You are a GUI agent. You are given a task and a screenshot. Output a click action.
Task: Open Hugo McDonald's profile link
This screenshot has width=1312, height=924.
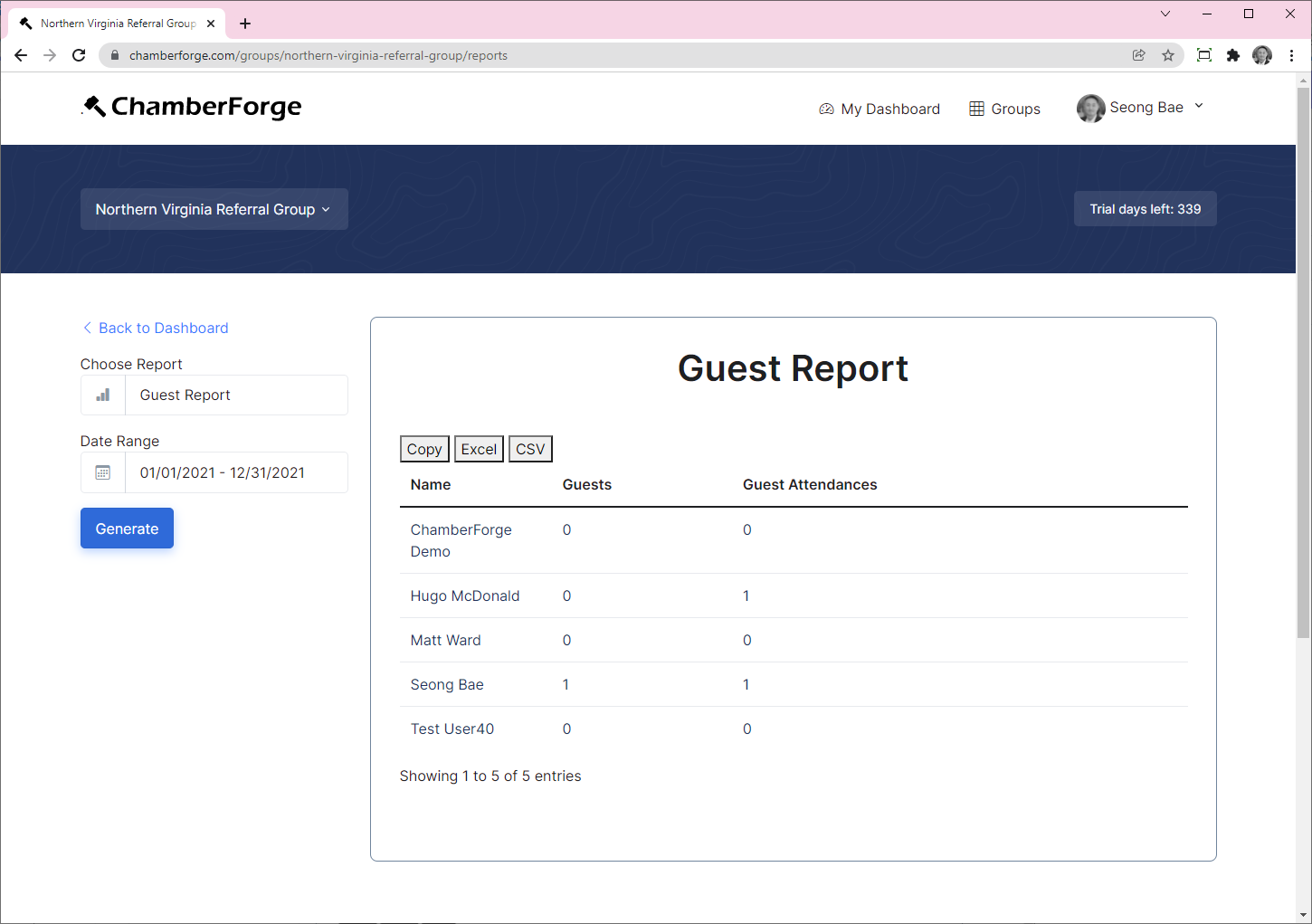click(465, 595)
